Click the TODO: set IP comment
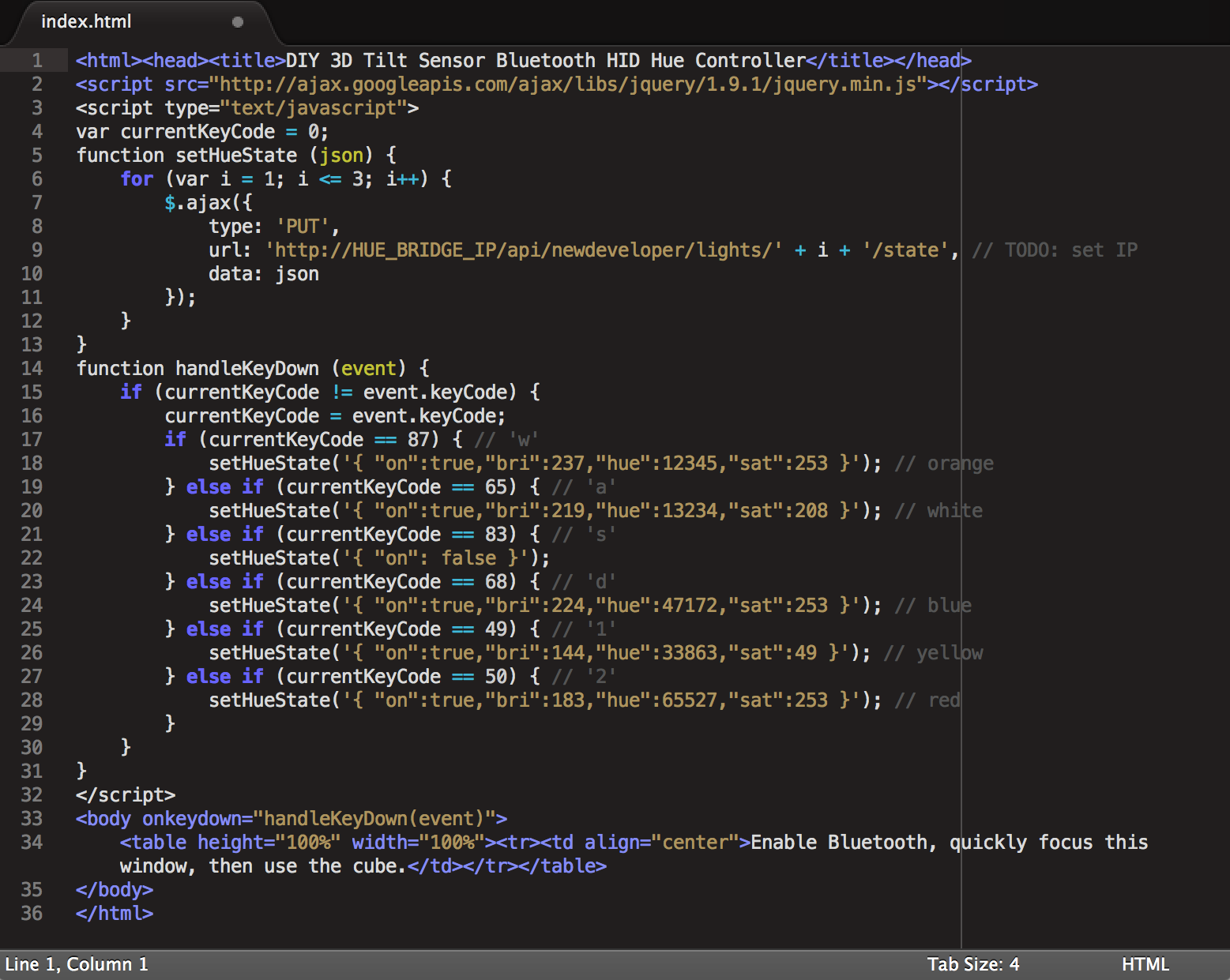 coord(1055,250)
